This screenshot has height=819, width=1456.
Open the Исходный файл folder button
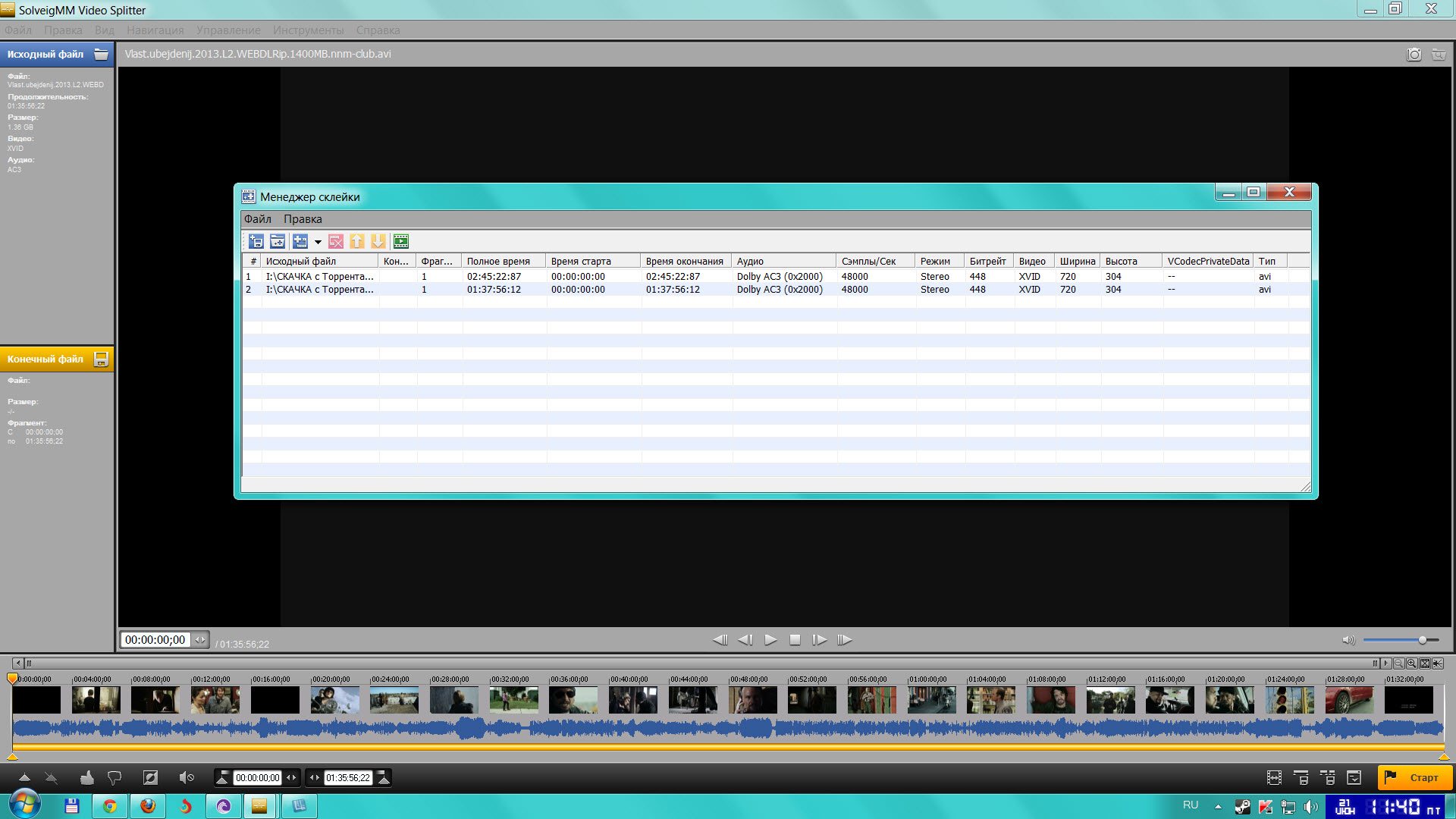(x=101, y=54)
